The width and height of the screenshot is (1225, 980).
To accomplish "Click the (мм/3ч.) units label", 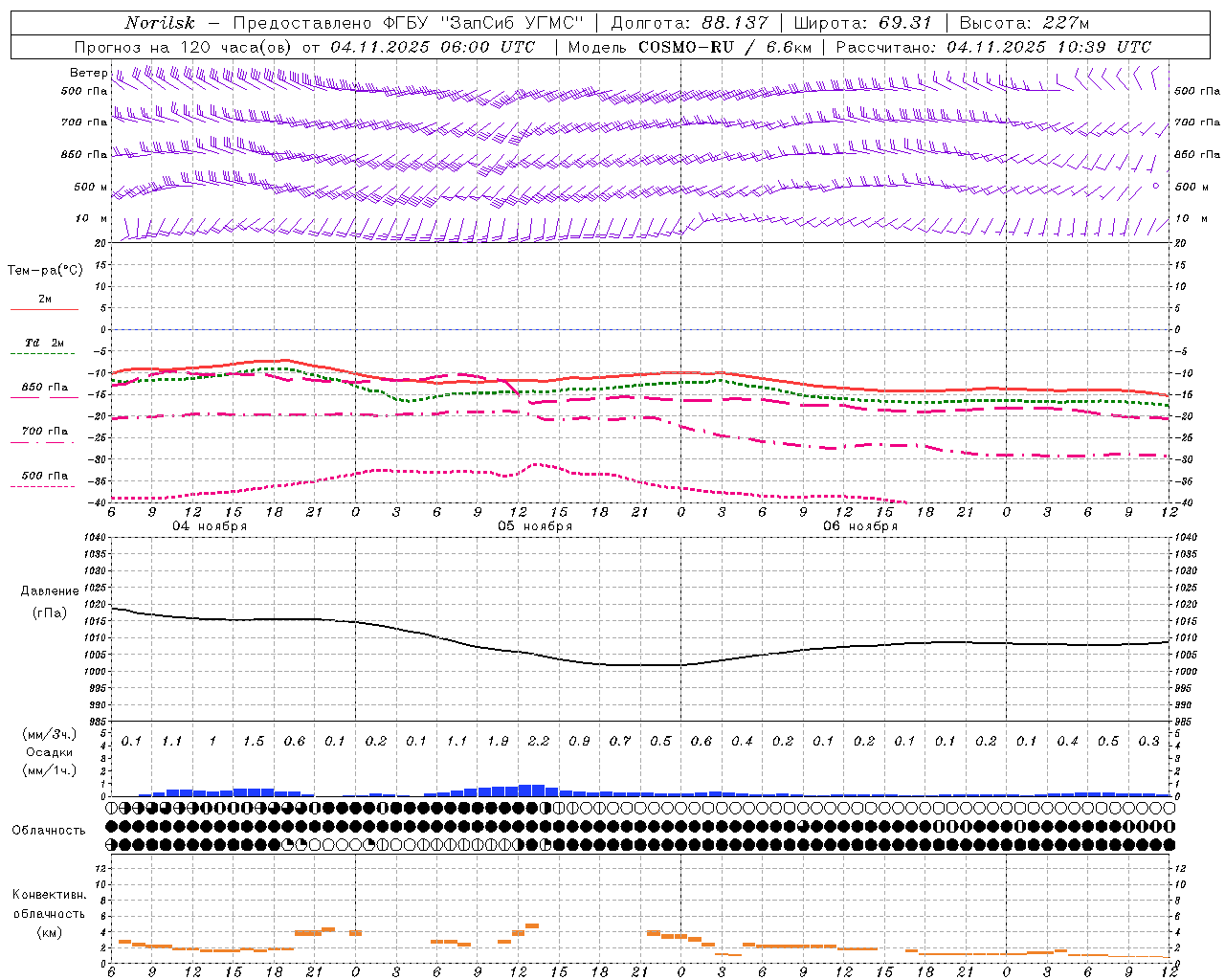I will [49, 734].
